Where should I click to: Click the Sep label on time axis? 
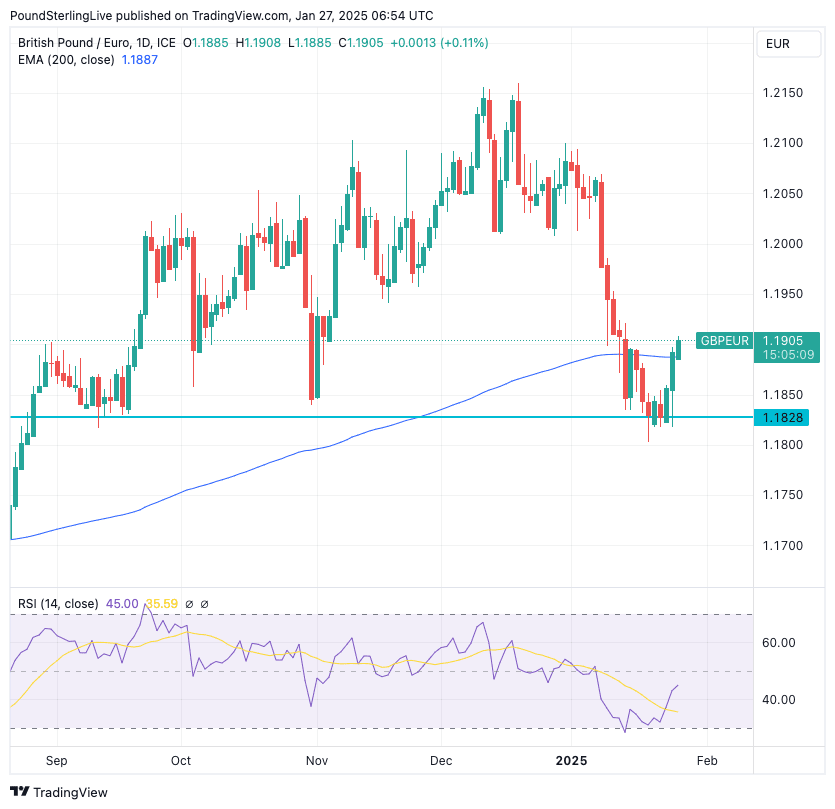(56, 761)
